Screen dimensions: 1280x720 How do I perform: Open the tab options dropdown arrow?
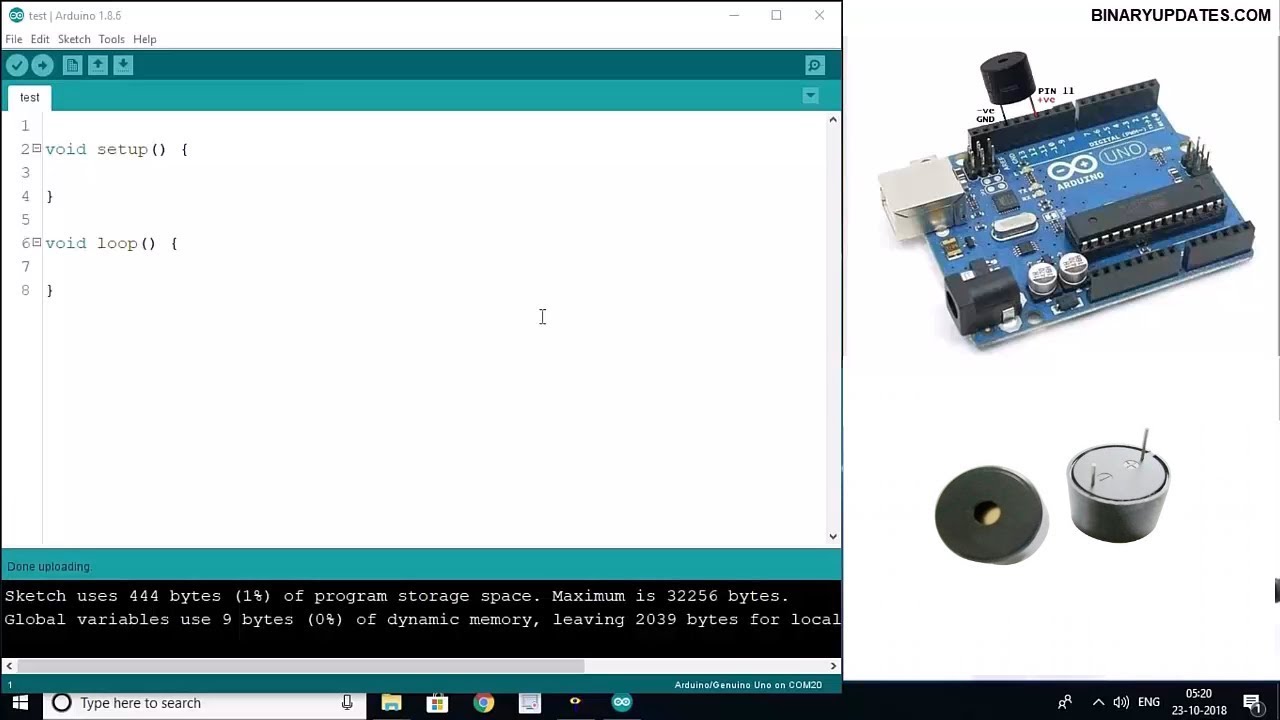click(811, 96)
